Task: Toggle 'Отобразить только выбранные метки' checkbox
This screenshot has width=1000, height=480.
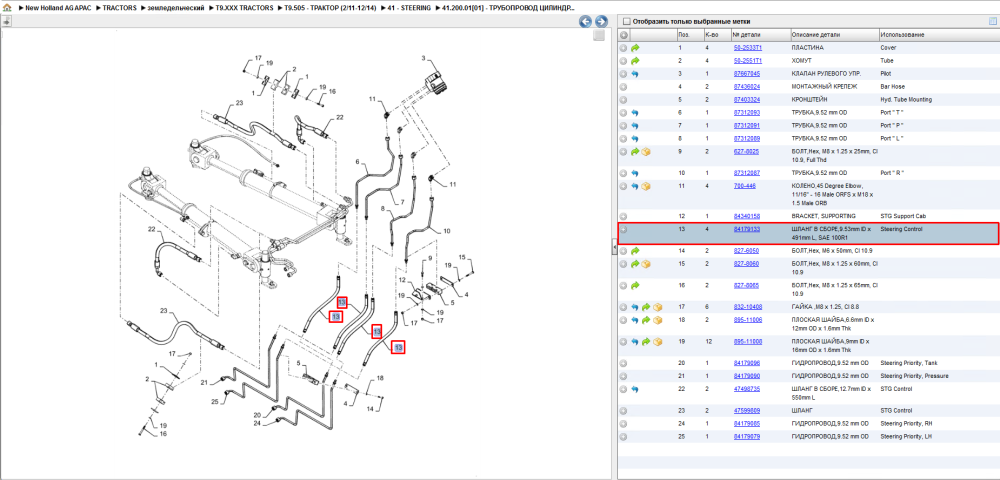Action: click(x=626, y=21)
